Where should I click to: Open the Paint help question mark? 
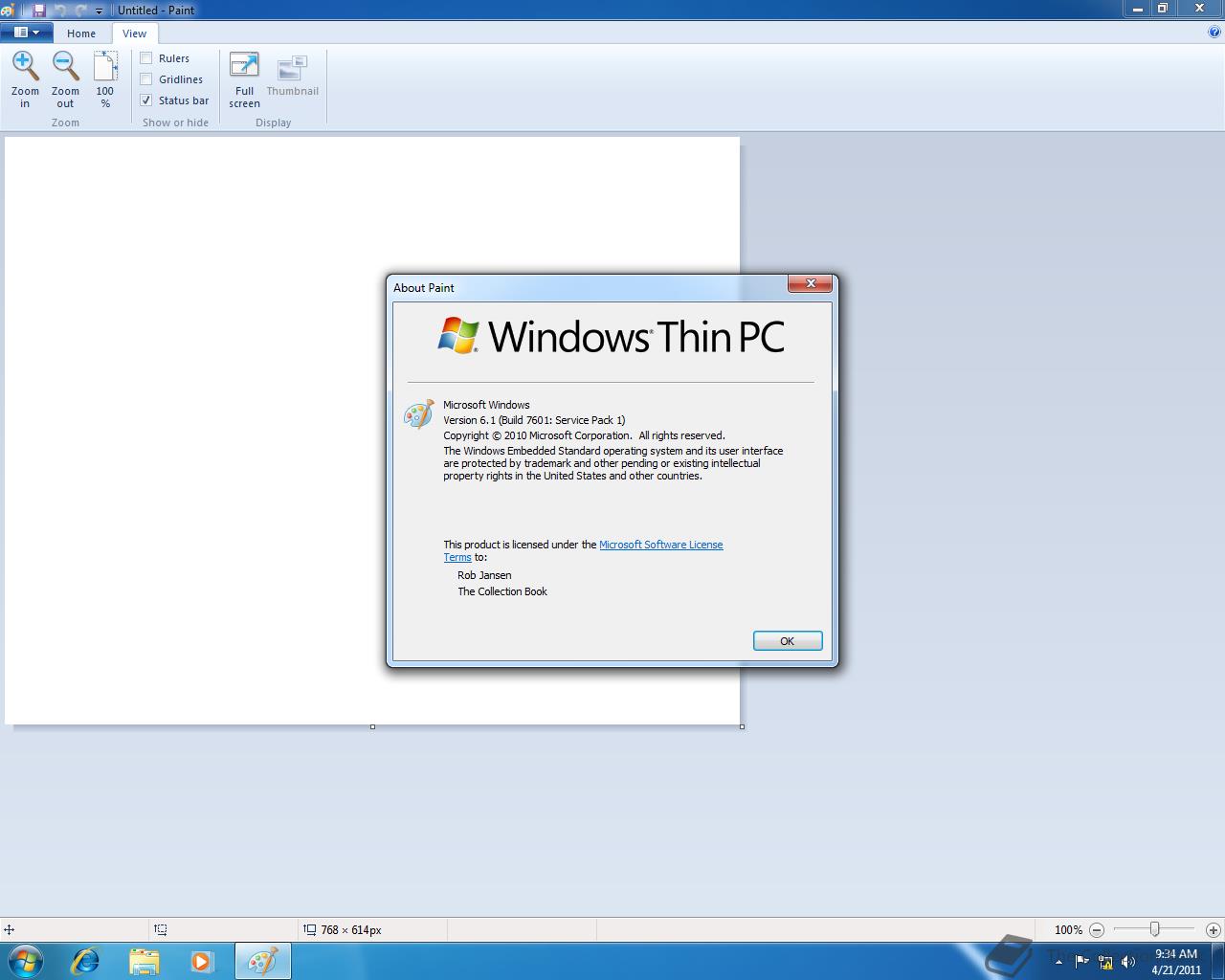[x=1214, y=32]
